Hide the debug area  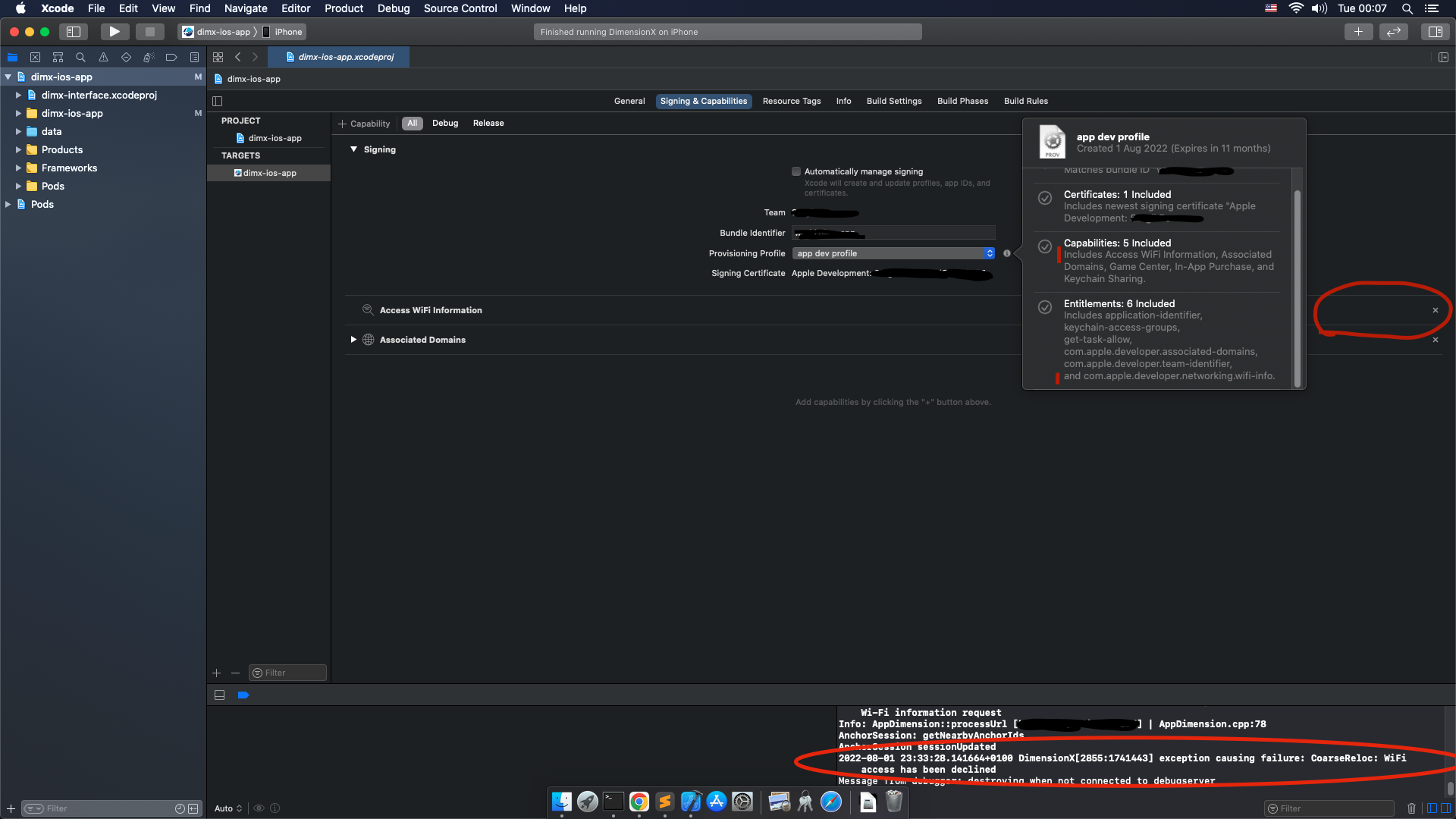tap(219, 695)
